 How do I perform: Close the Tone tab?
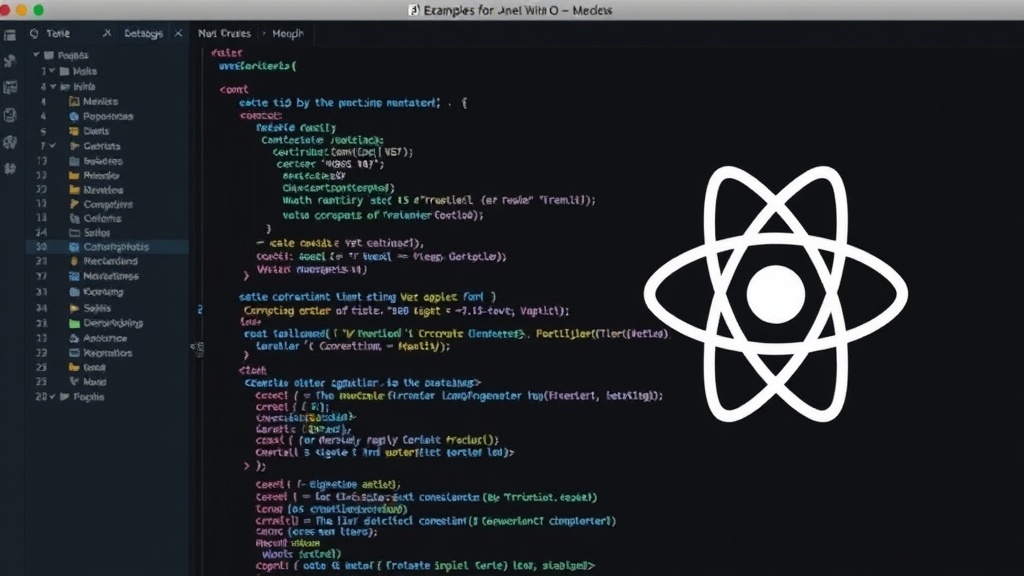(x=107, y=33)
